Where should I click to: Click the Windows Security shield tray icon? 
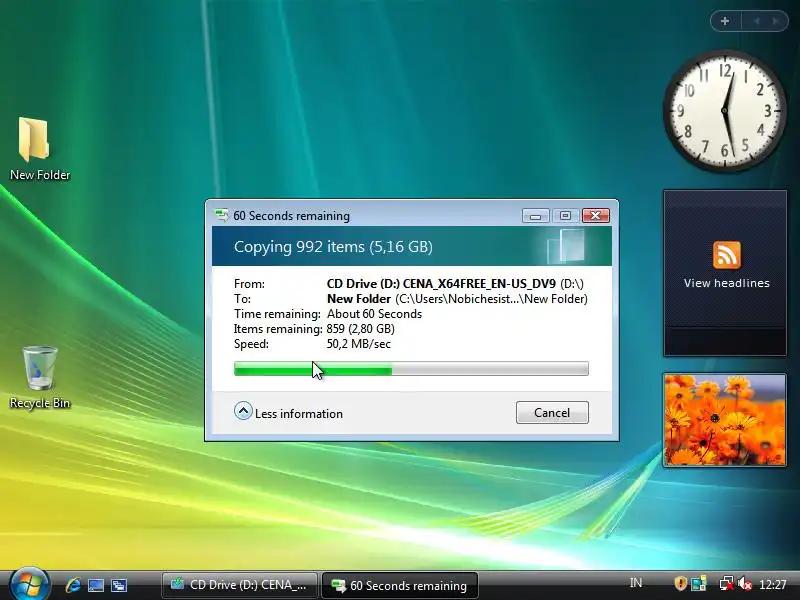680,583
